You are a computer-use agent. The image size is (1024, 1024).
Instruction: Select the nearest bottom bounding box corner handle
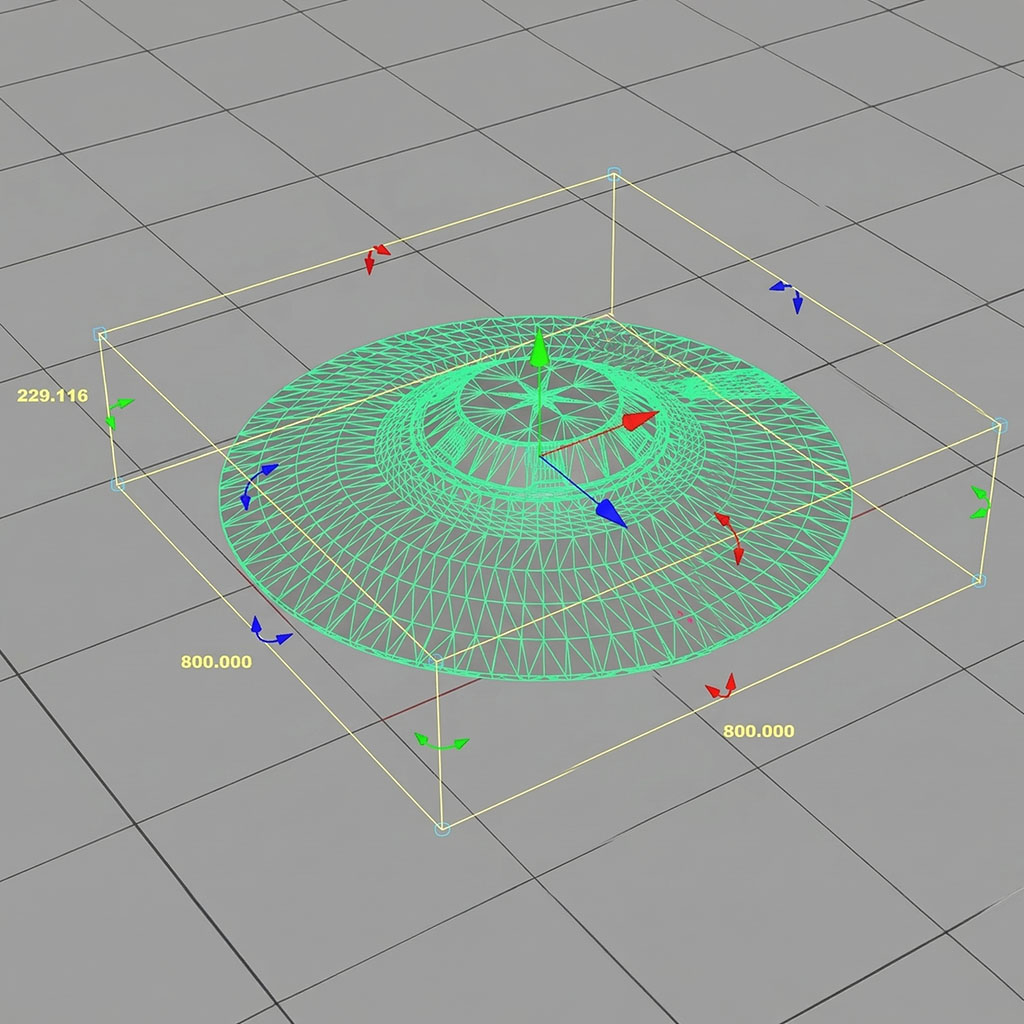tap(441, 828)
